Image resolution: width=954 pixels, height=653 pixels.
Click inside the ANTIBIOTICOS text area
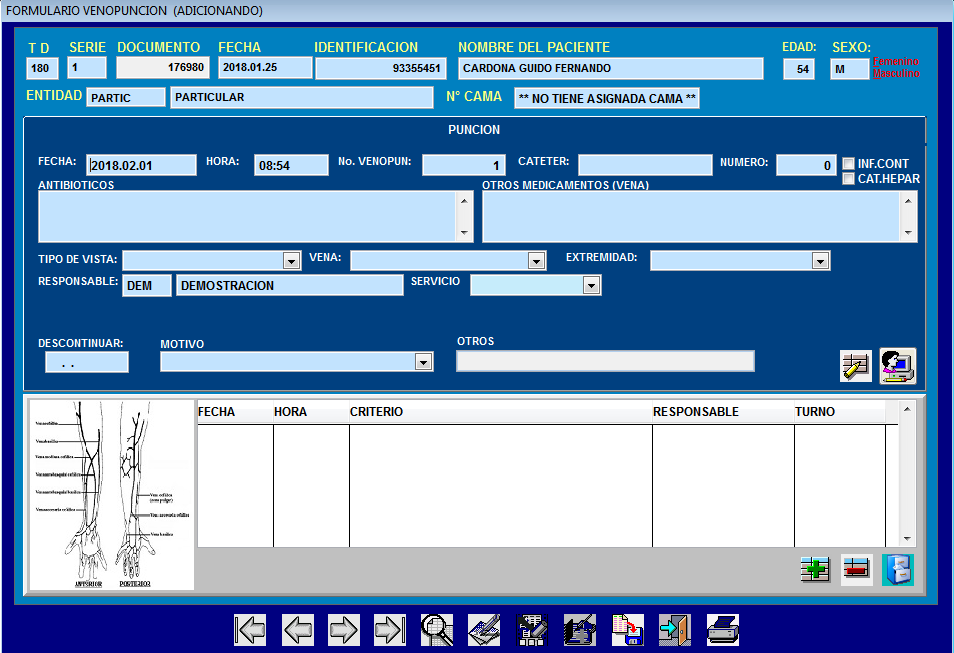pyautogui.click(x=248, y=217)
